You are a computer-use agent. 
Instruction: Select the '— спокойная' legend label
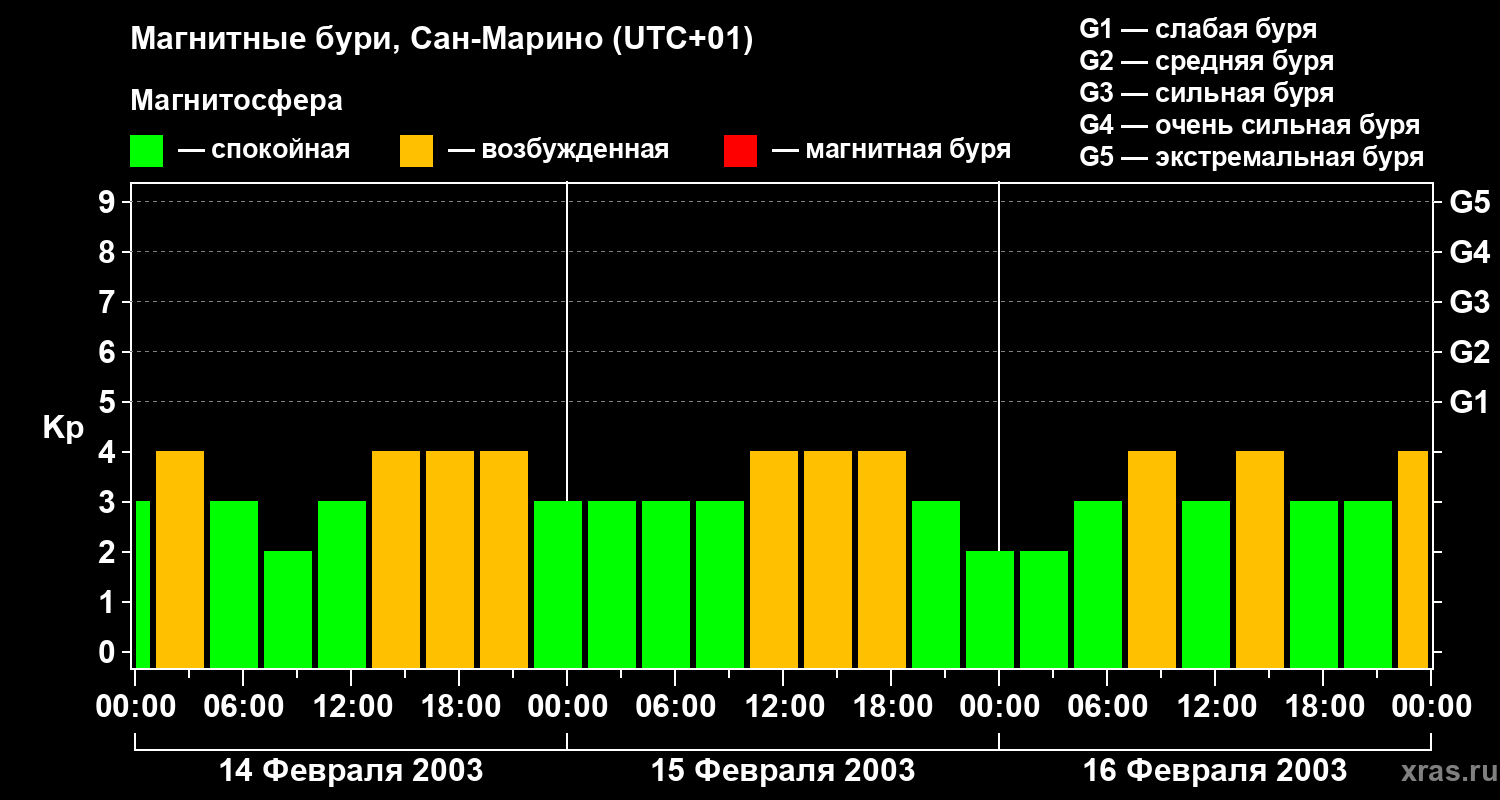pyautogui.click(x=264, y=150)
